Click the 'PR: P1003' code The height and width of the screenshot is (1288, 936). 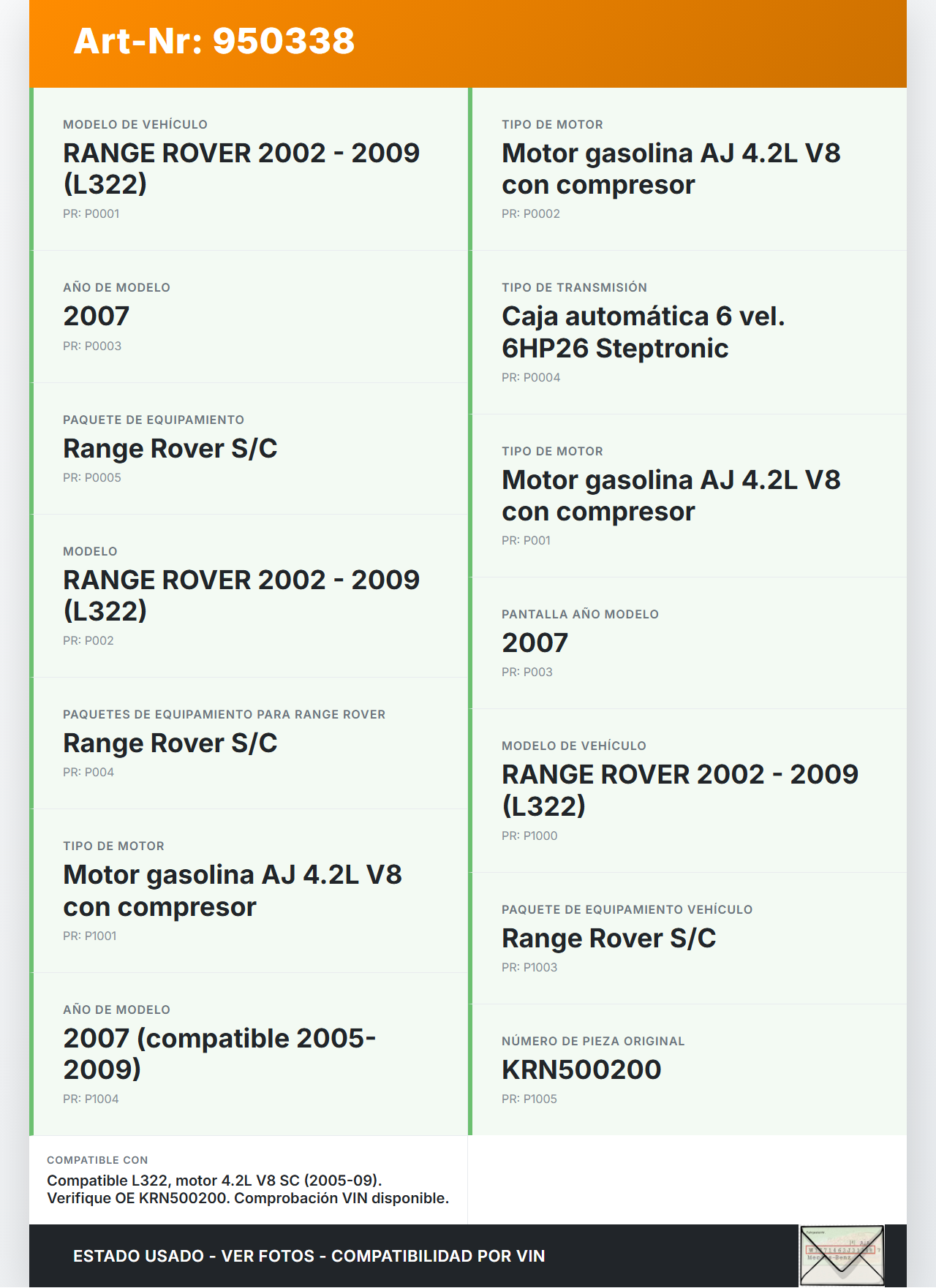pyautogui.click(x=529, y=967)
